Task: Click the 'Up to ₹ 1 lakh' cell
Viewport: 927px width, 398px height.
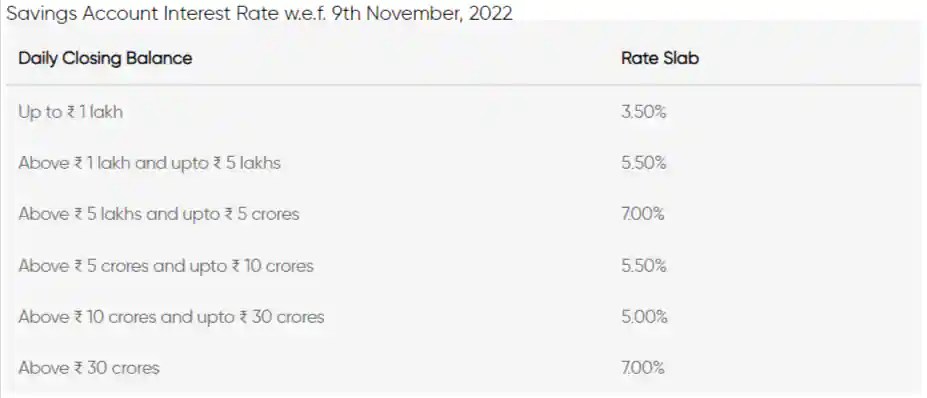Action: point(71,112)
